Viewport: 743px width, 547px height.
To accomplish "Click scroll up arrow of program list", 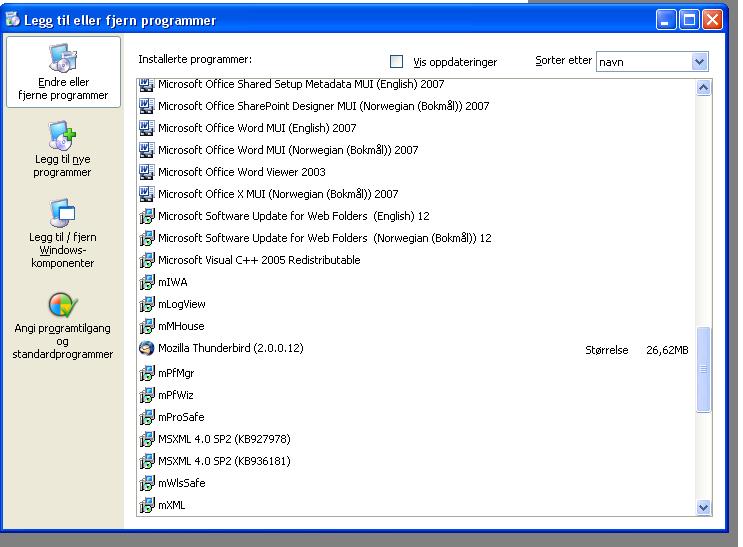I will point(703,88).
